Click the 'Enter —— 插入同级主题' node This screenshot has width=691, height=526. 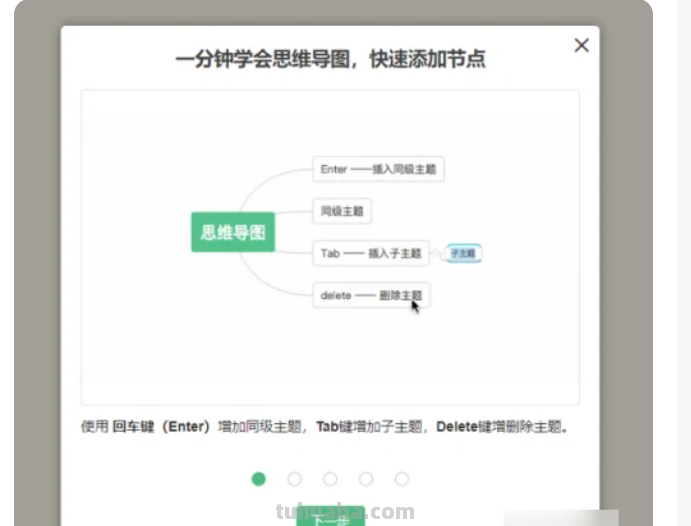click(378, 169)
